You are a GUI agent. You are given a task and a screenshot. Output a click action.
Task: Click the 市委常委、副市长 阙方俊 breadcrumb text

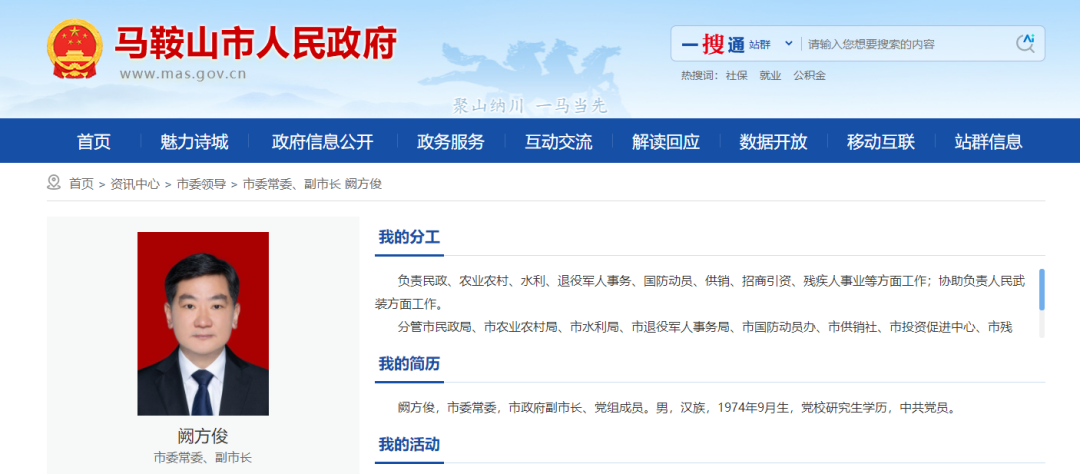tap(312, 184)
